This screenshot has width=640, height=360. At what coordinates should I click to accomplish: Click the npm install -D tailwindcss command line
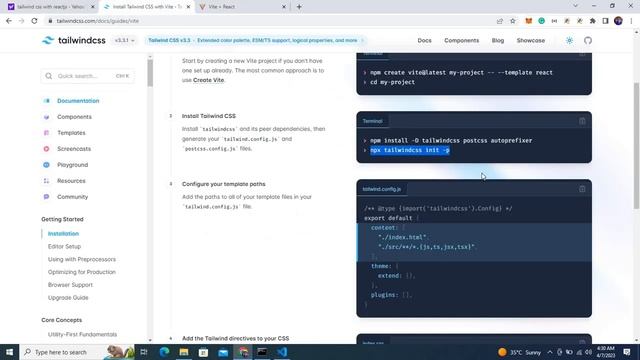click(x=451, y=140)
